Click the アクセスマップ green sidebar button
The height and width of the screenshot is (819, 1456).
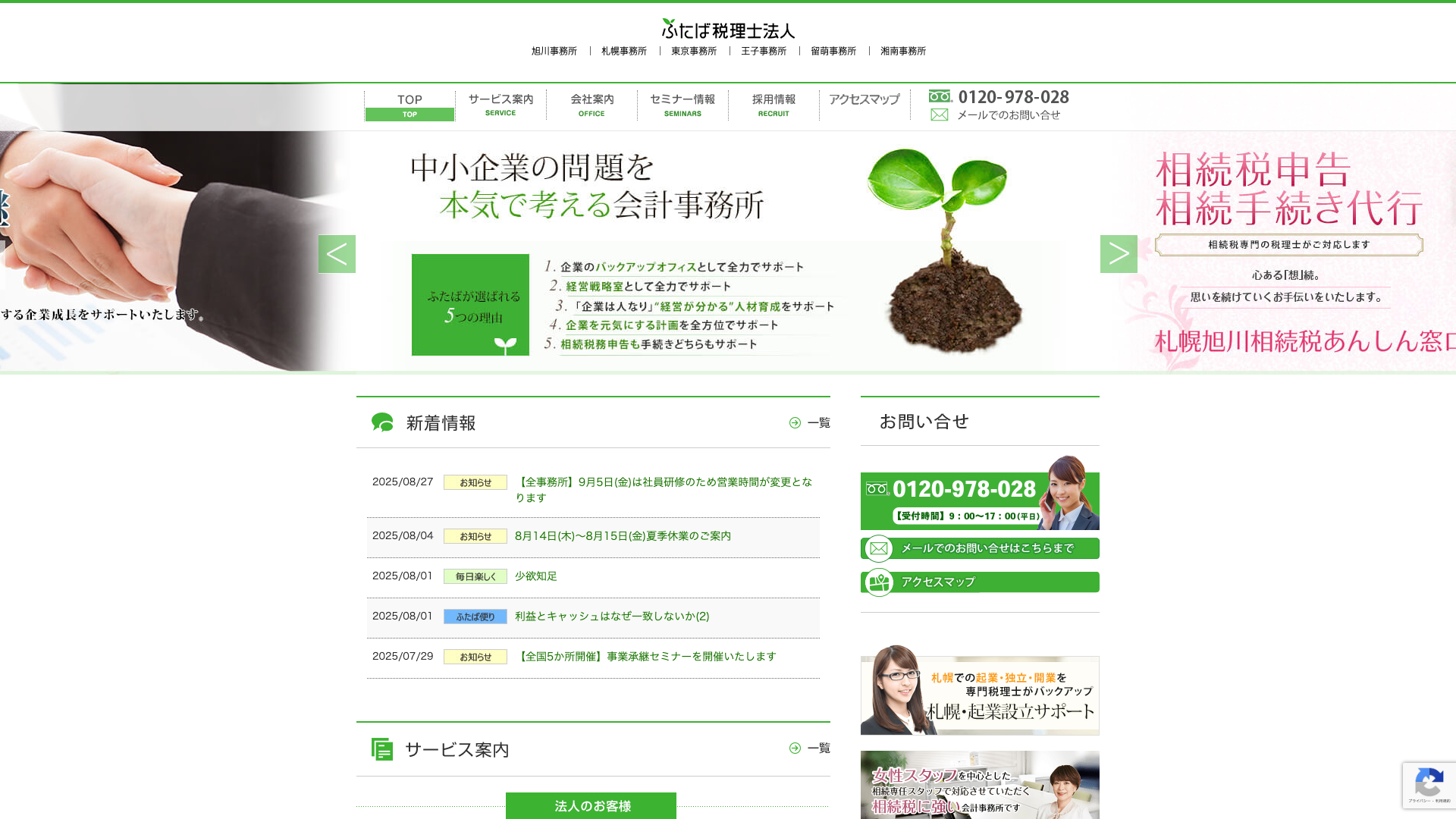point(980,582)
